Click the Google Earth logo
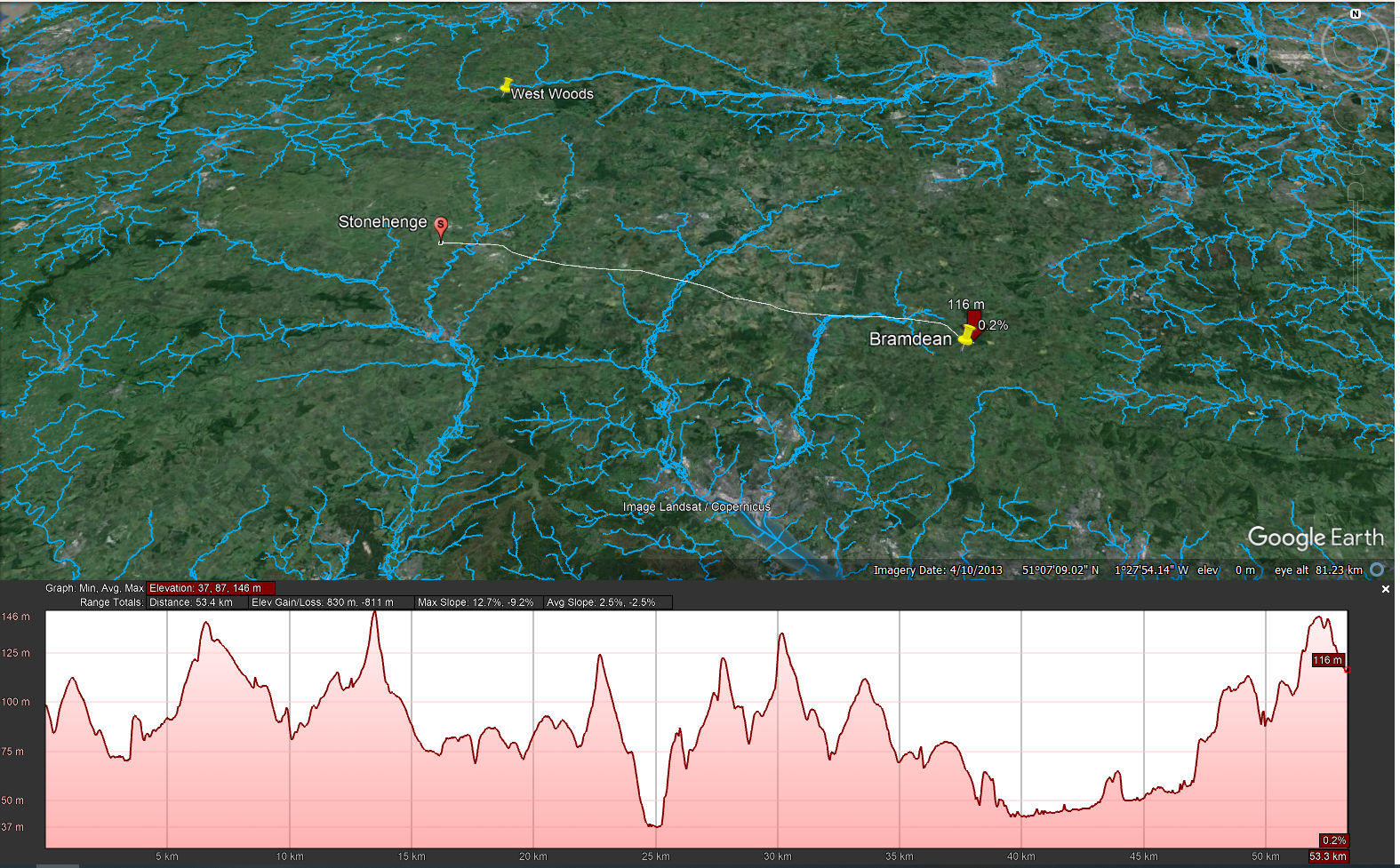Image resolution: width=1400 pixels, height=868 pixels. (1316, 538)
